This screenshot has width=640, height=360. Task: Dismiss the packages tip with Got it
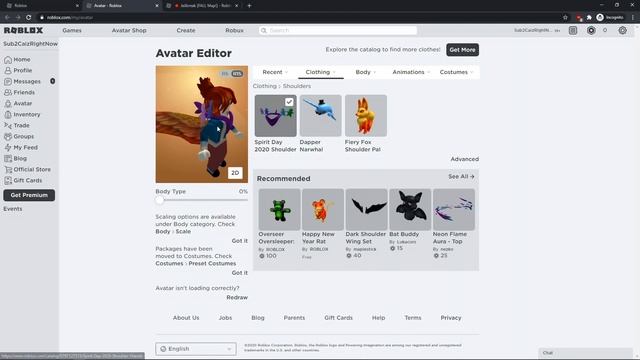point(240,273)
